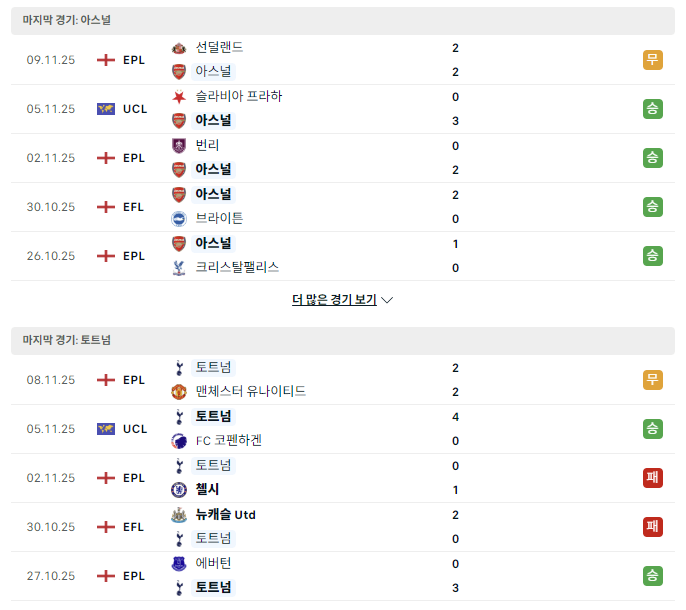
Task: Click green 승 badge for Everton match
Action: pos(652,576)
